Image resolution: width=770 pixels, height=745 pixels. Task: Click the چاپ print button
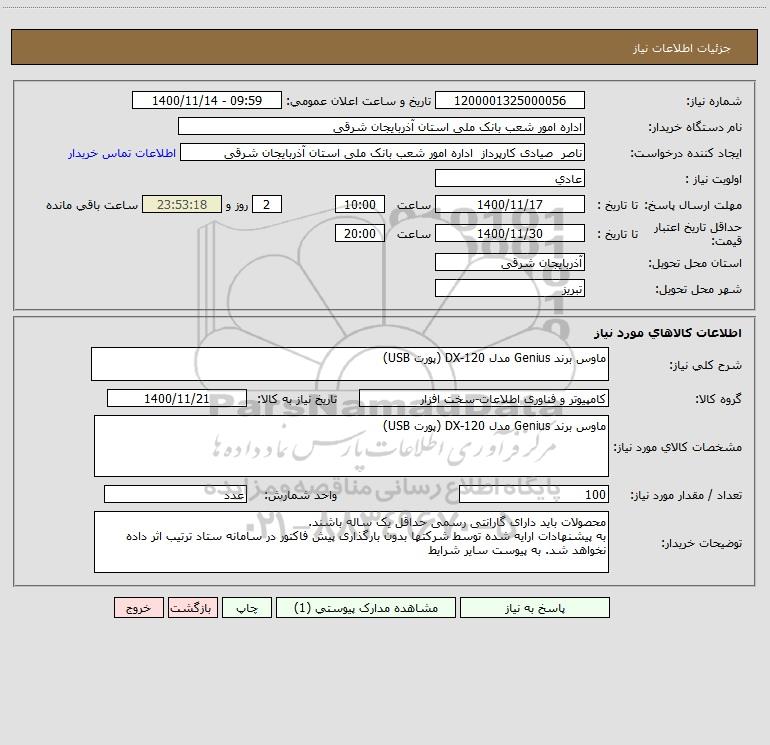(x=247, y=608)
